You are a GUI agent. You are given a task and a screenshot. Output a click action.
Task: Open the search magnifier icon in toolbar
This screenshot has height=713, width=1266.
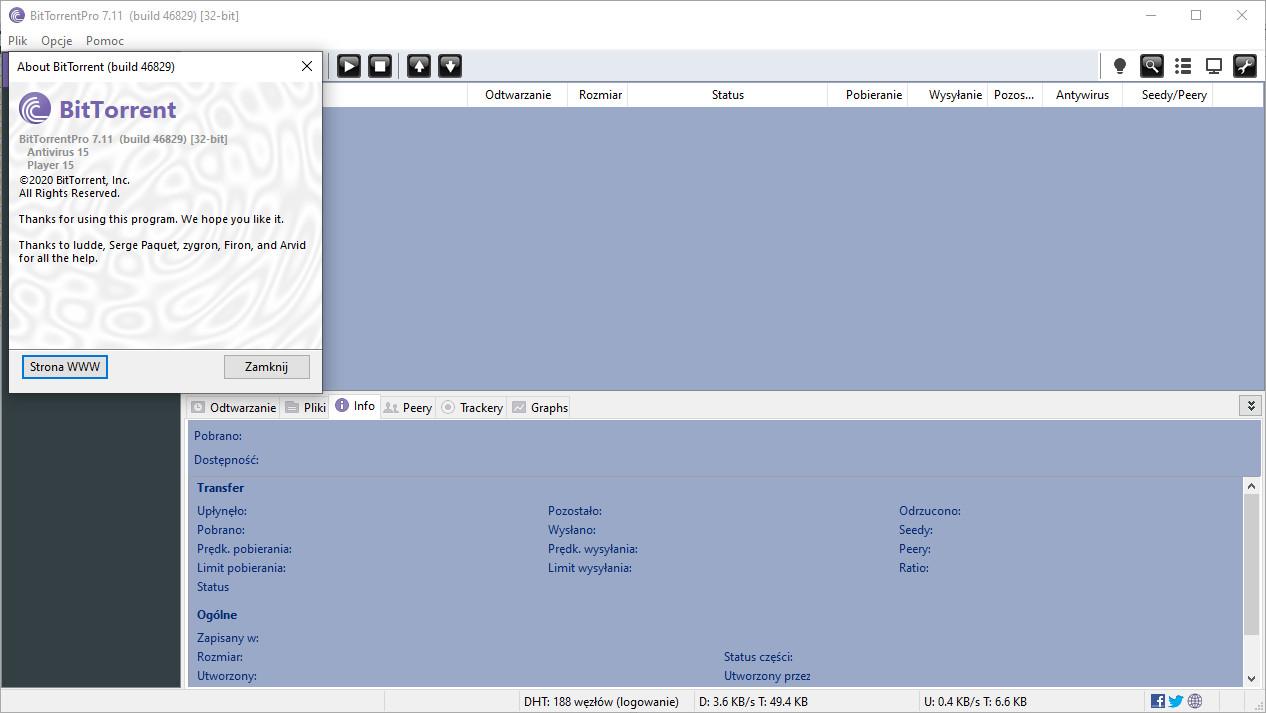(1152, 66)
